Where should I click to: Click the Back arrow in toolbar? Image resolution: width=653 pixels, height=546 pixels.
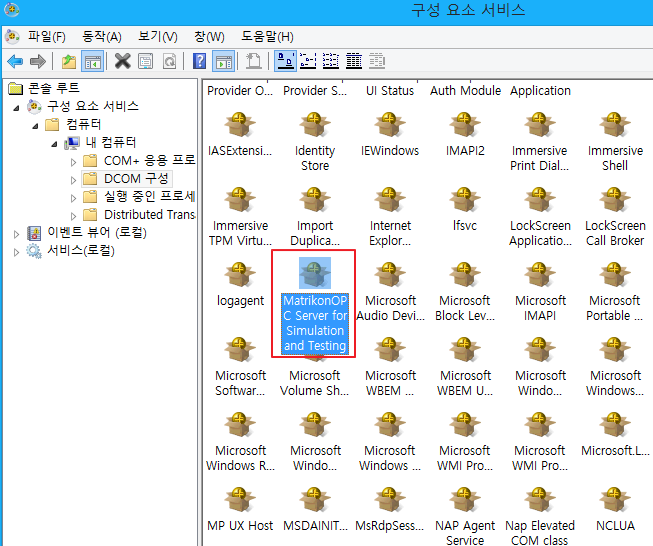(15, 62)
